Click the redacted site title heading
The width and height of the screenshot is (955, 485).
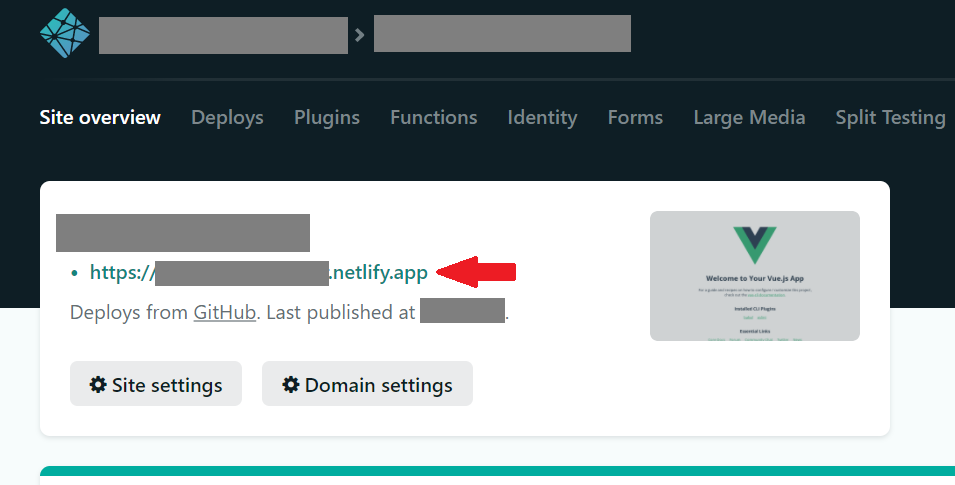pos(183,233)
